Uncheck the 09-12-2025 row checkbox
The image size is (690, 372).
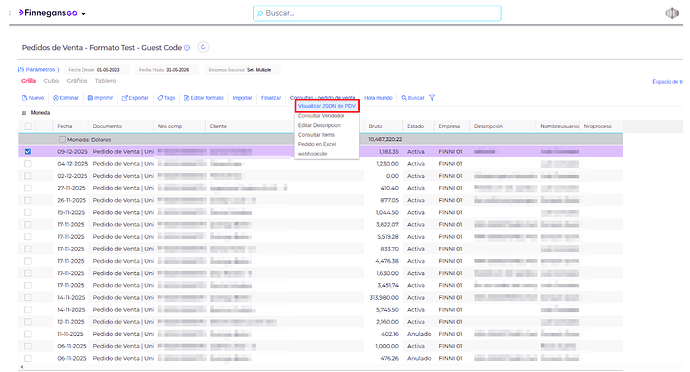coord(28,151)
